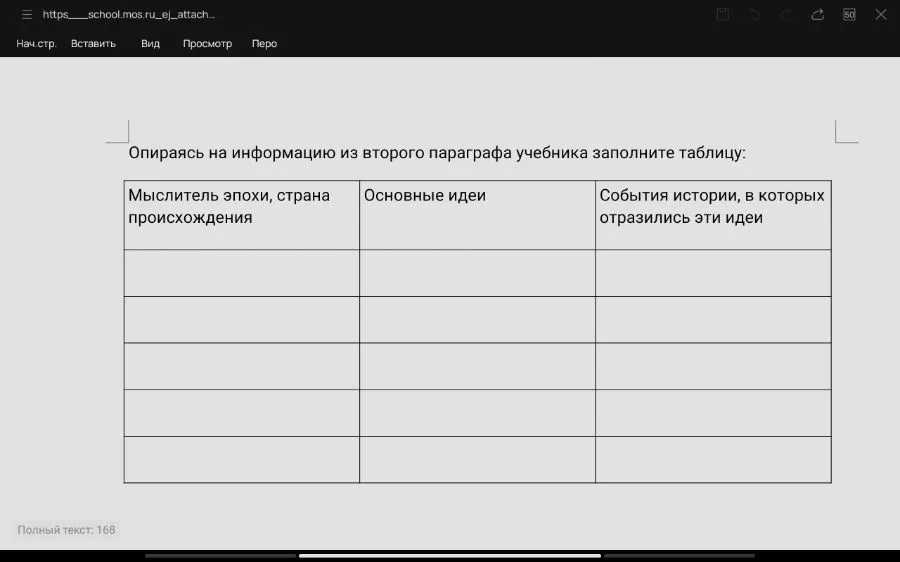Click first empty cell under Основные идеи
Image resolution: width=900 pixels, height=562 pixels.
(x=478, y=273)
